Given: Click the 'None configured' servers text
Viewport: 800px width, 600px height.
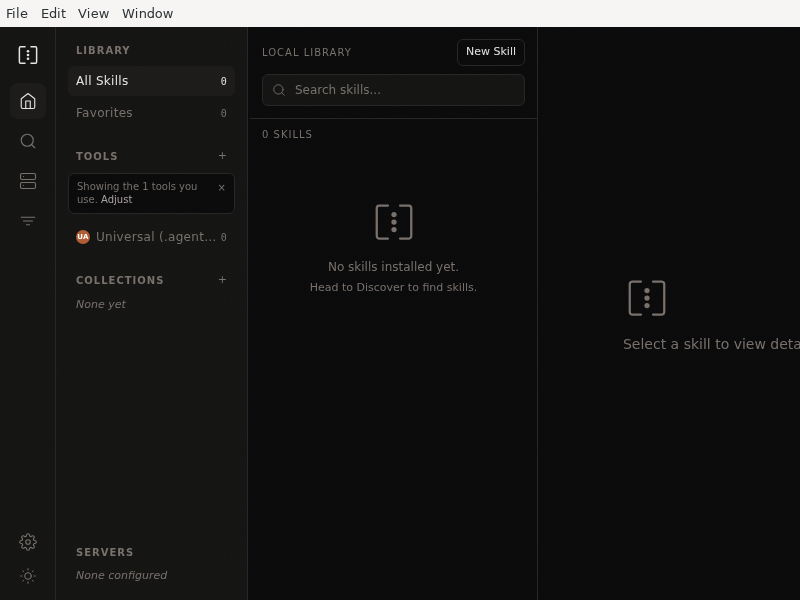Looking at the screenshot, I should coord(121,575).
